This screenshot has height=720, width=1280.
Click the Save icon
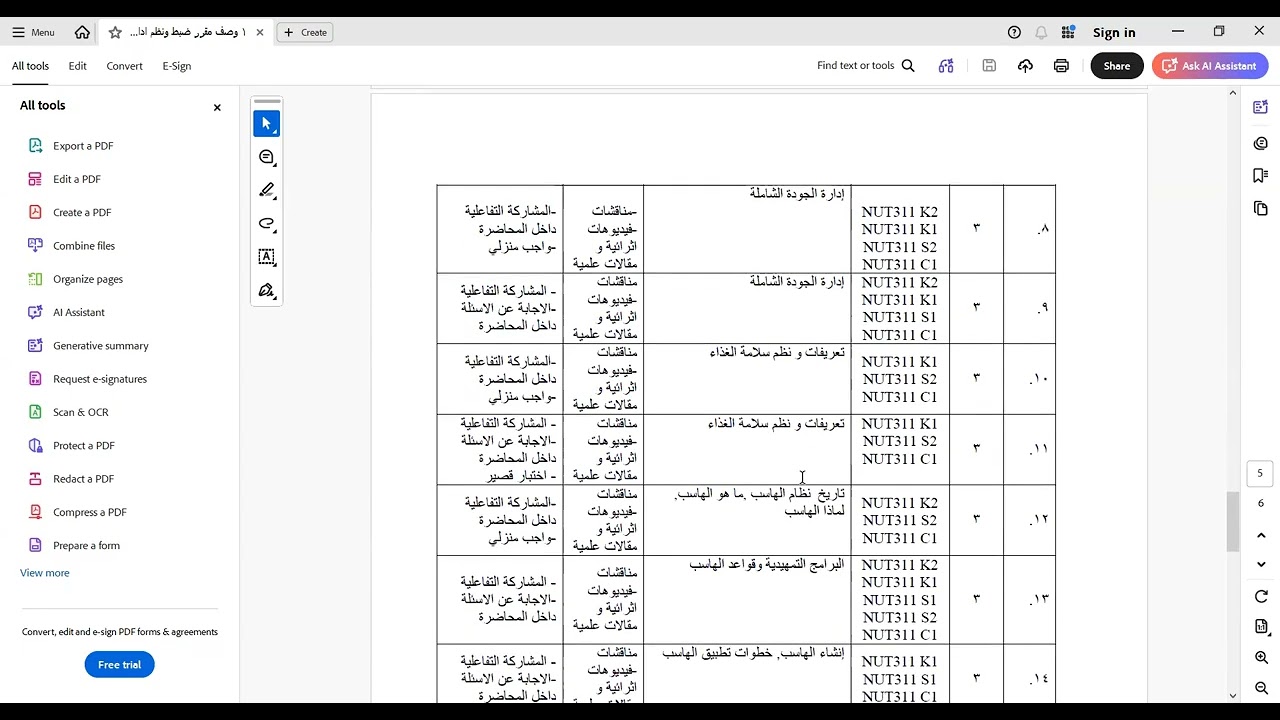(x=989, y=66)
